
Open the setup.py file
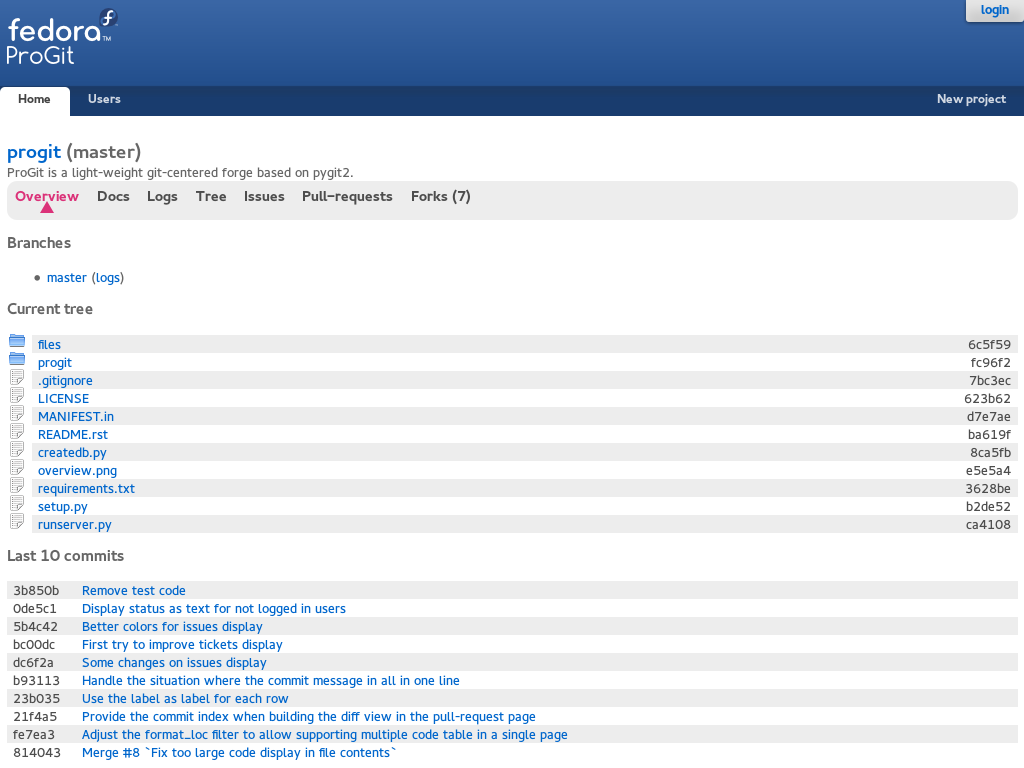click(x=62, y=507)
